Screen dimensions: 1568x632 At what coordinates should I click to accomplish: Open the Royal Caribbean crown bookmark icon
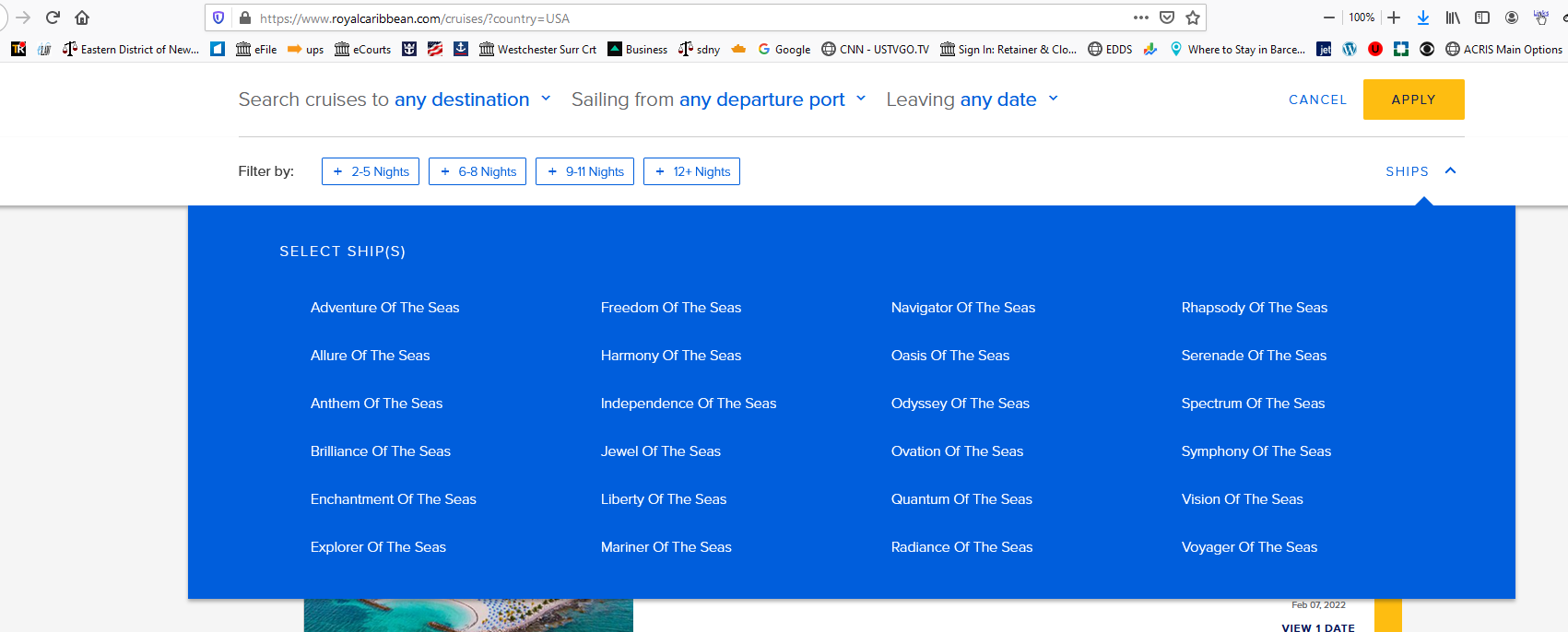(x=409, y=49)
